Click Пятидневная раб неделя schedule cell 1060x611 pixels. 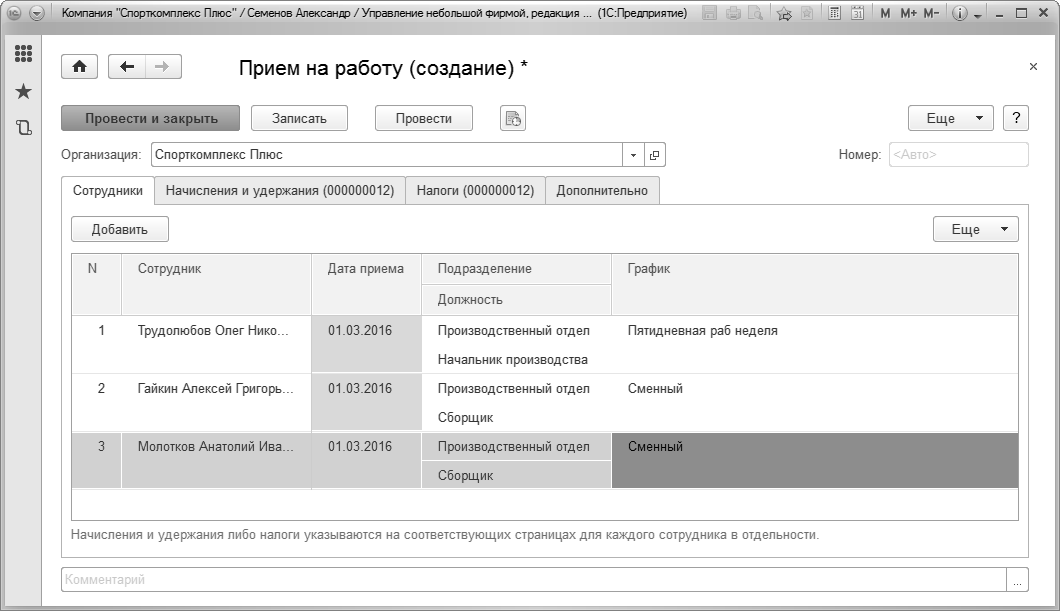[x=815, y=345]
